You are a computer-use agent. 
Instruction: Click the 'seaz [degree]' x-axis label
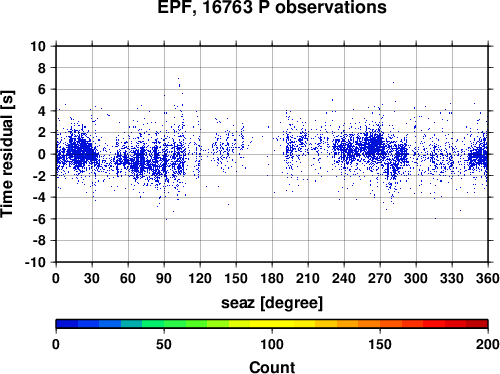pos(272,303)
